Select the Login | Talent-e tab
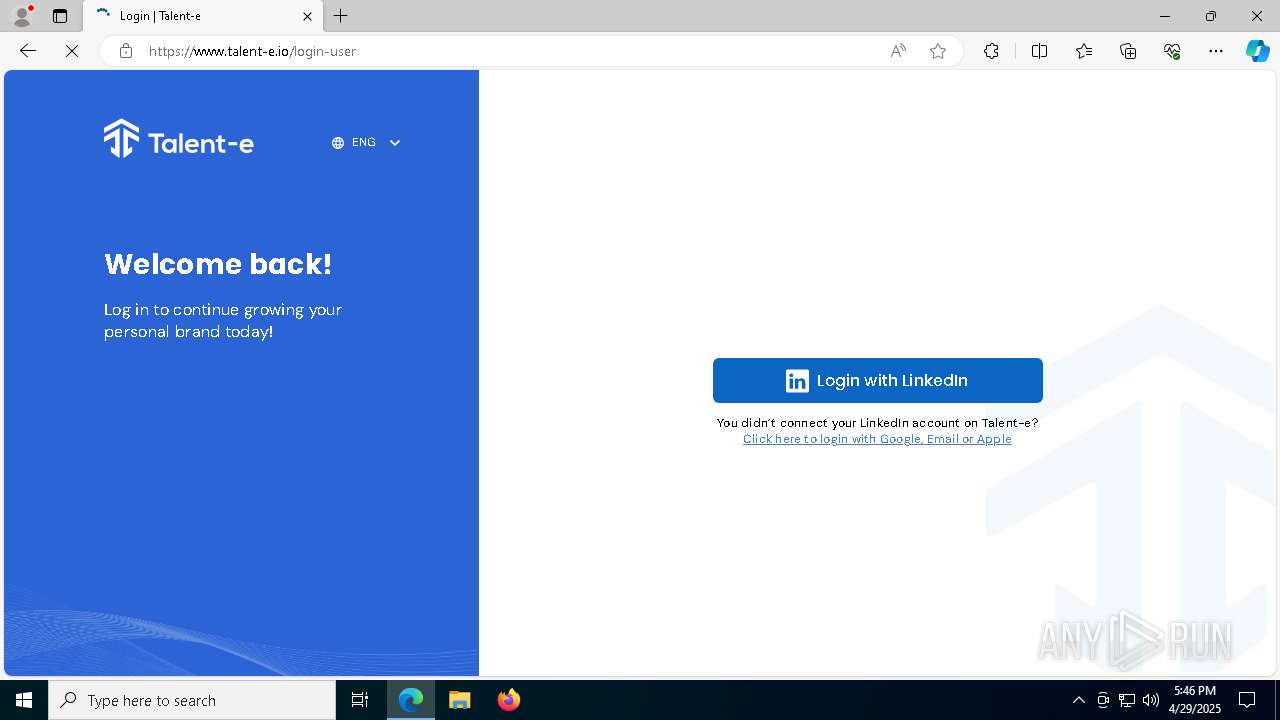The image size is (1280, 720). tap(204, 16)
